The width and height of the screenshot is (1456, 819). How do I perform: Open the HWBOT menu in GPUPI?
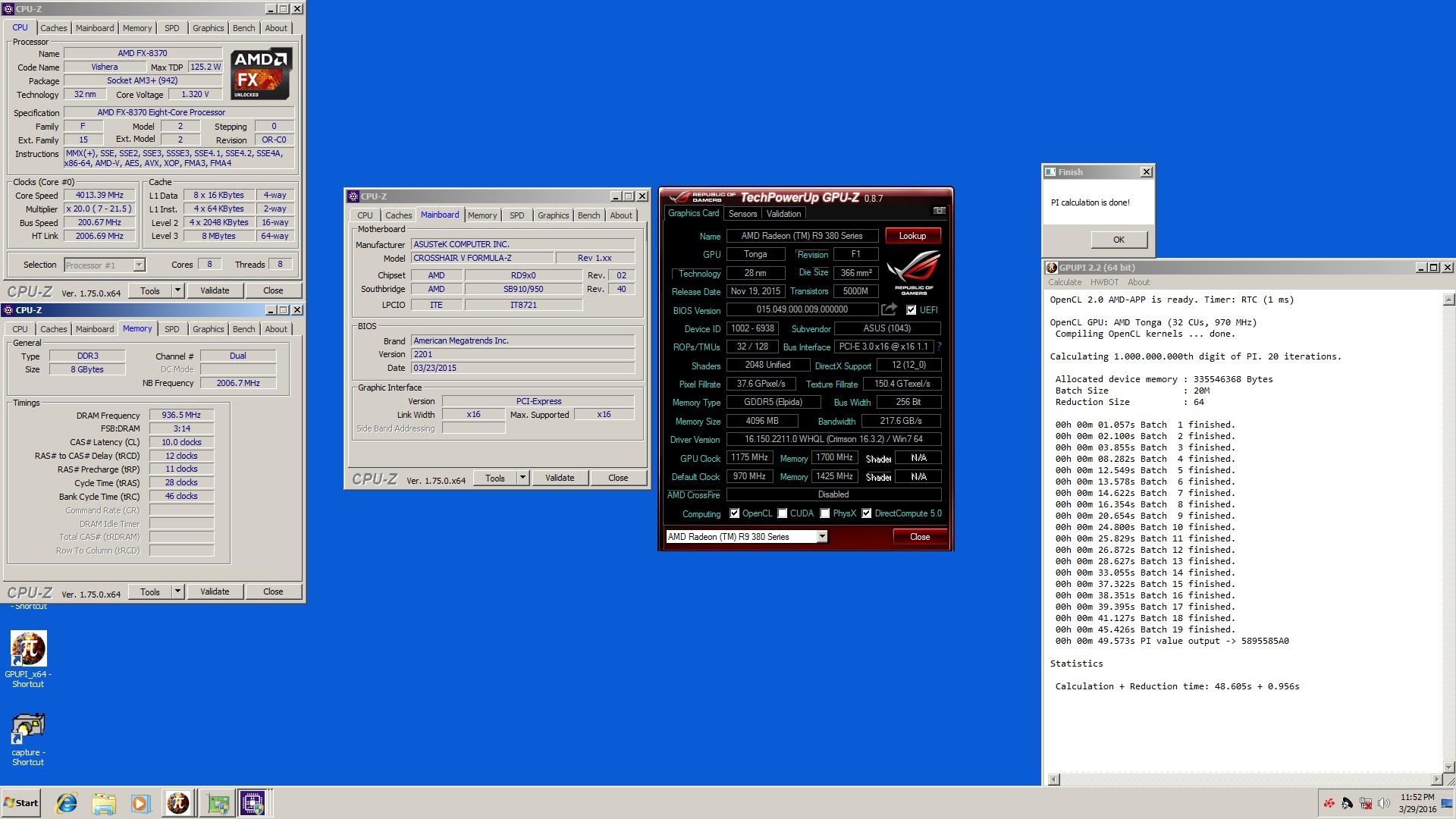[1104, 282]
